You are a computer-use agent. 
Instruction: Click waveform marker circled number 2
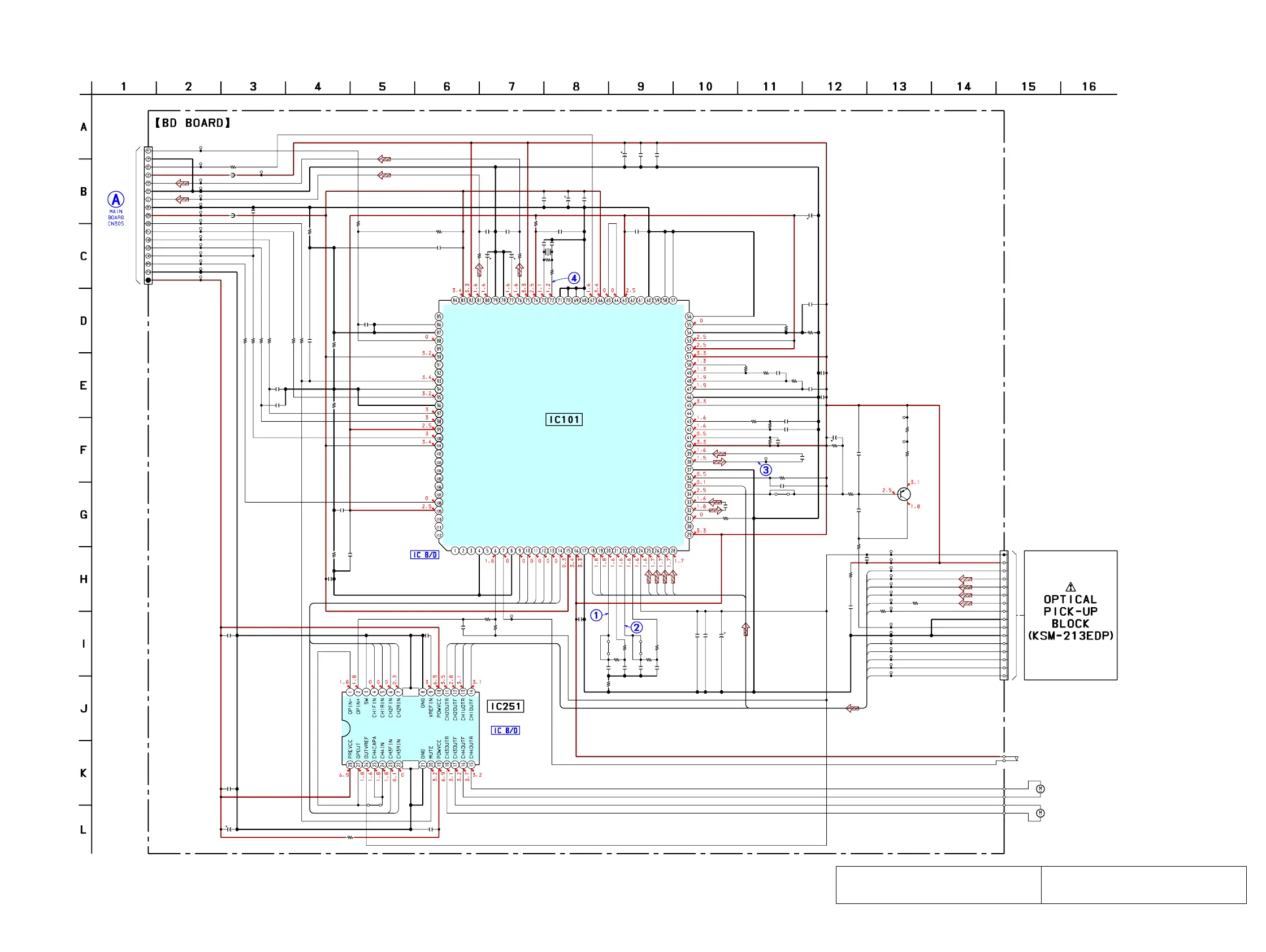[x=636, y=628]
